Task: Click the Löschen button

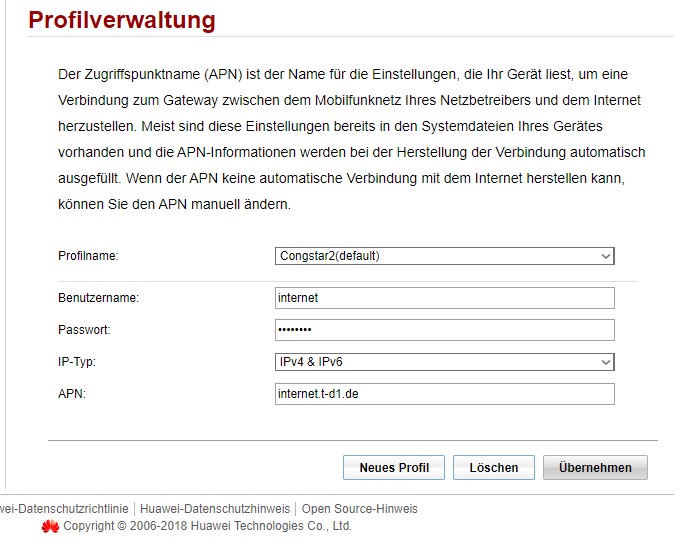Action: click(493, 467)
